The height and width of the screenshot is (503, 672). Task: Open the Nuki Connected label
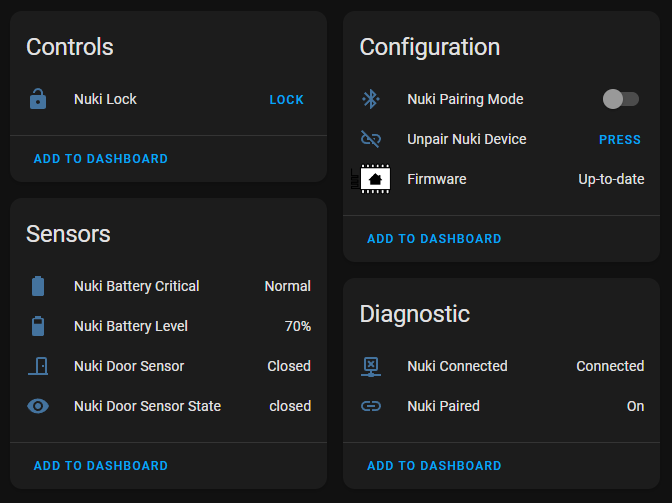pyautogui.click(x=457, y=366)
